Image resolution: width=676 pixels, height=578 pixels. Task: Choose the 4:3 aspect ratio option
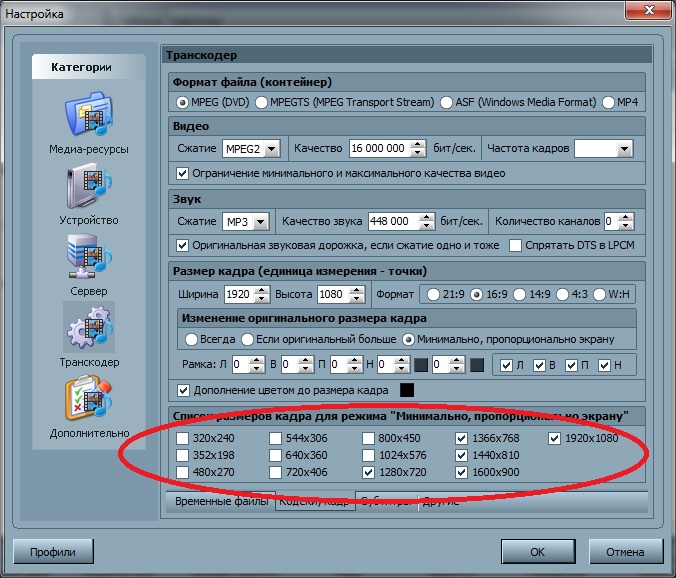click(560, 294)
